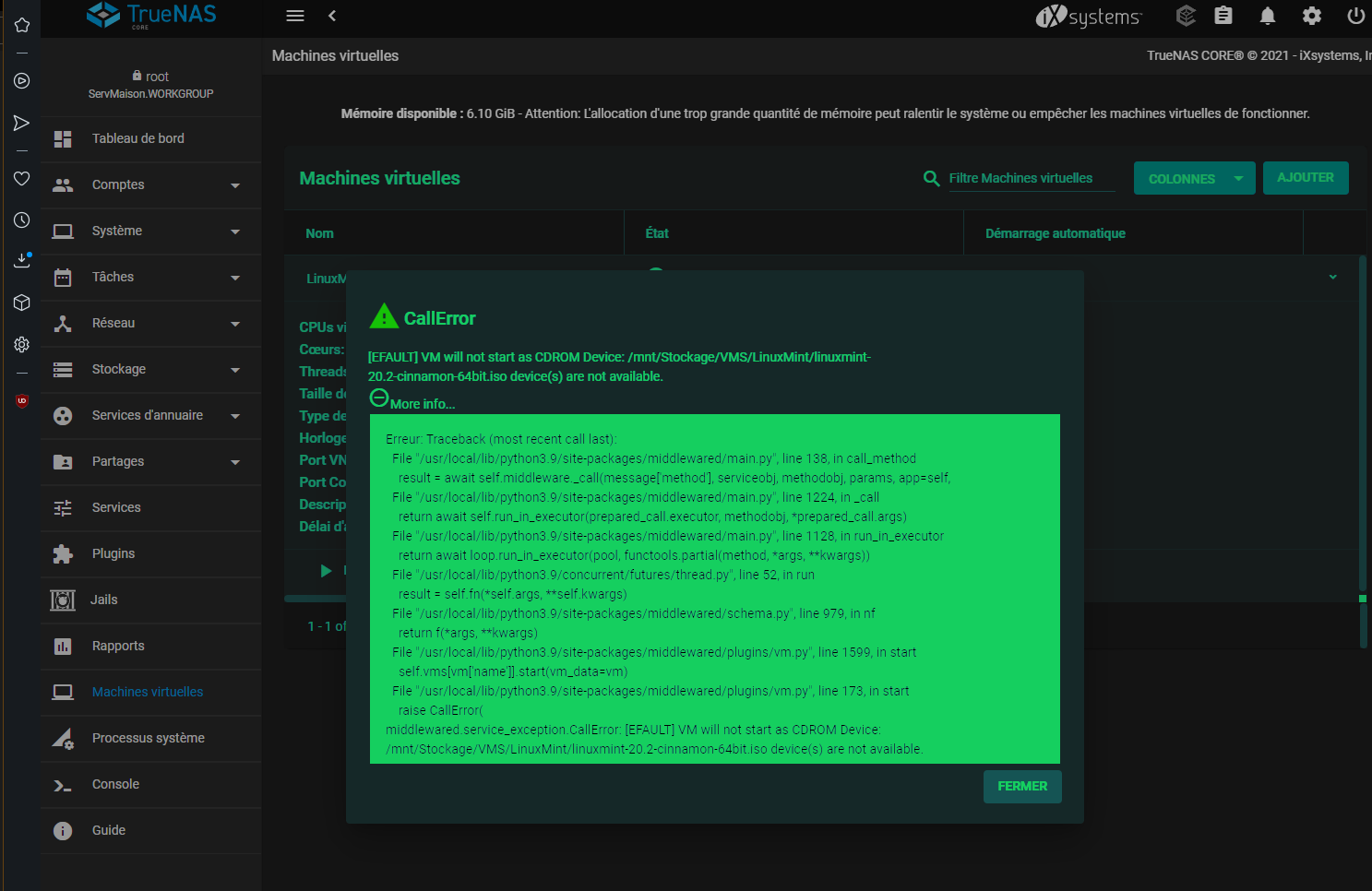This screenshot has height=891, width=1372.
Task: Expand the Comptes menu arrow
Action: tap(235, 185)
